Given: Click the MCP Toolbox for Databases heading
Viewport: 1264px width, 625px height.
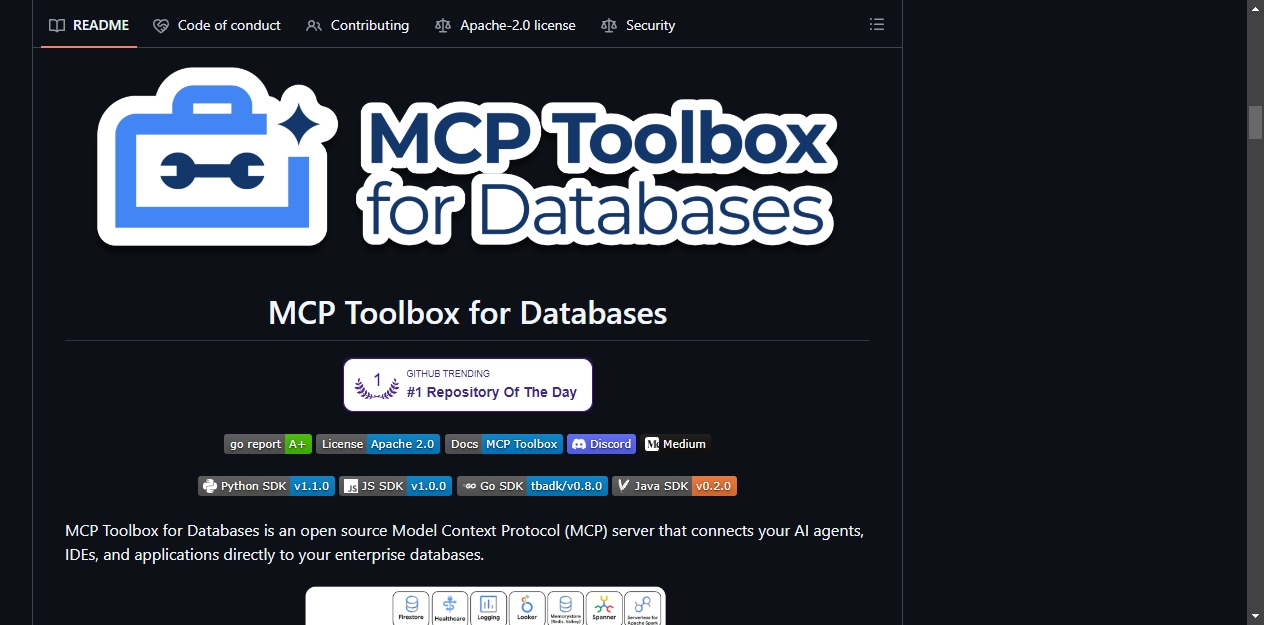Looking at the screenshot, I should tap(467, 313).
